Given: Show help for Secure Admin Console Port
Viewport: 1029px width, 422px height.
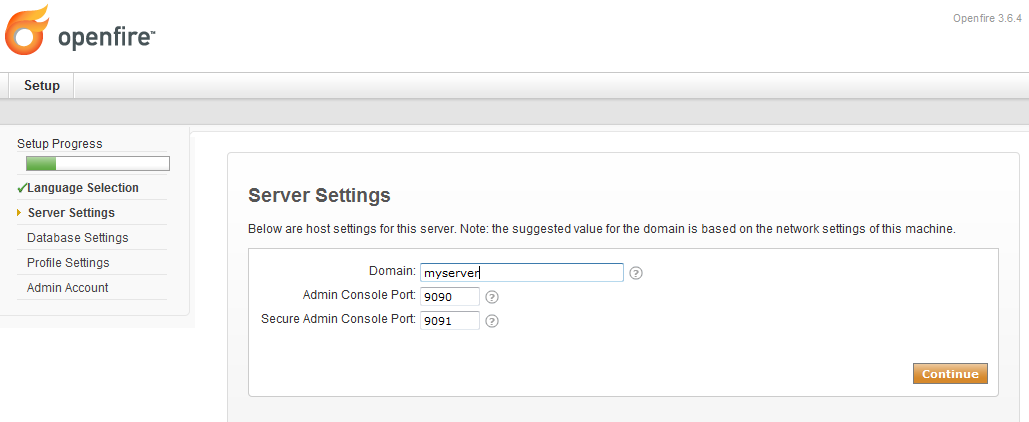Looking at the screenshot, I should (x=492, y=321).
